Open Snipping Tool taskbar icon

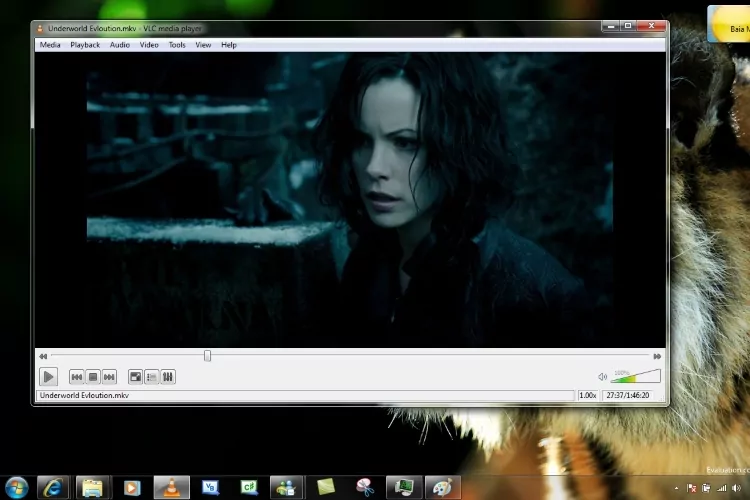click(x=365, y=488)
